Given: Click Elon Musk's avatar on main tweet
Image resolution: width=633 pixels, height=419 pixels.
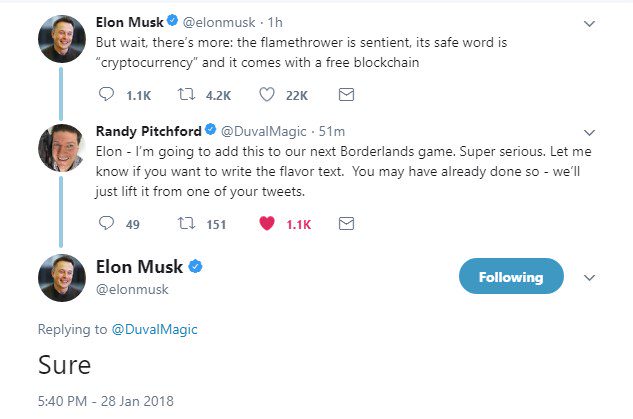Looking at the screenshot, I should pos(62,277).
